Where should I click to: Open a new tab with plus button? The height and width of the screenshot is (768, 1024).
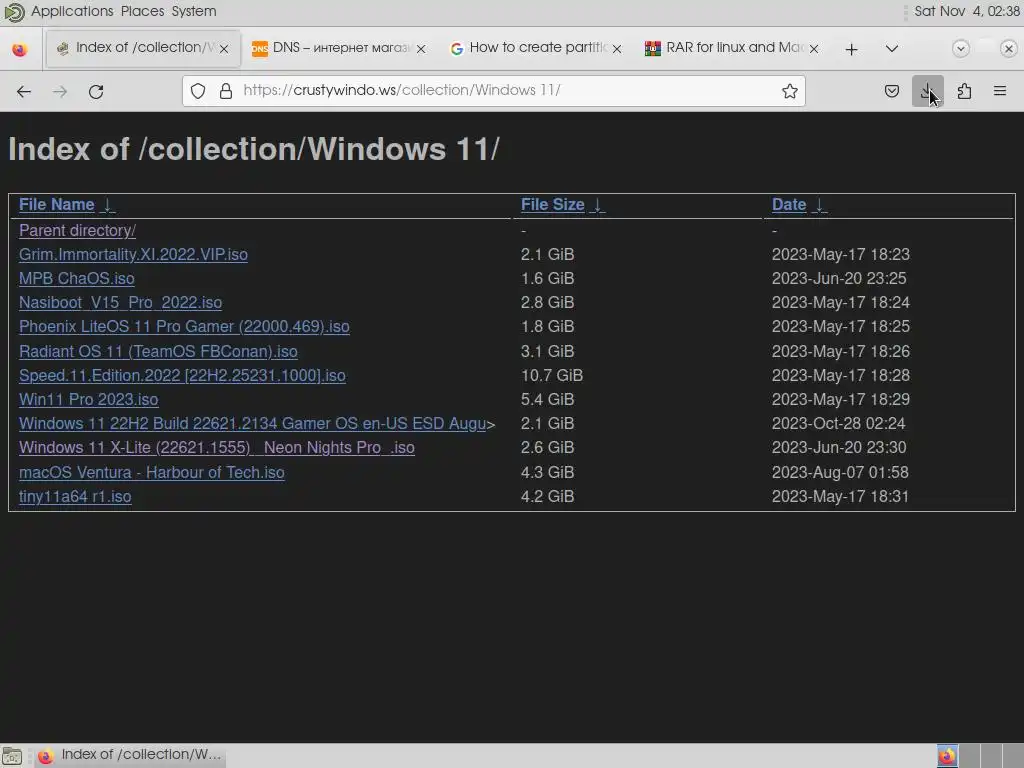tap(851, 49)
